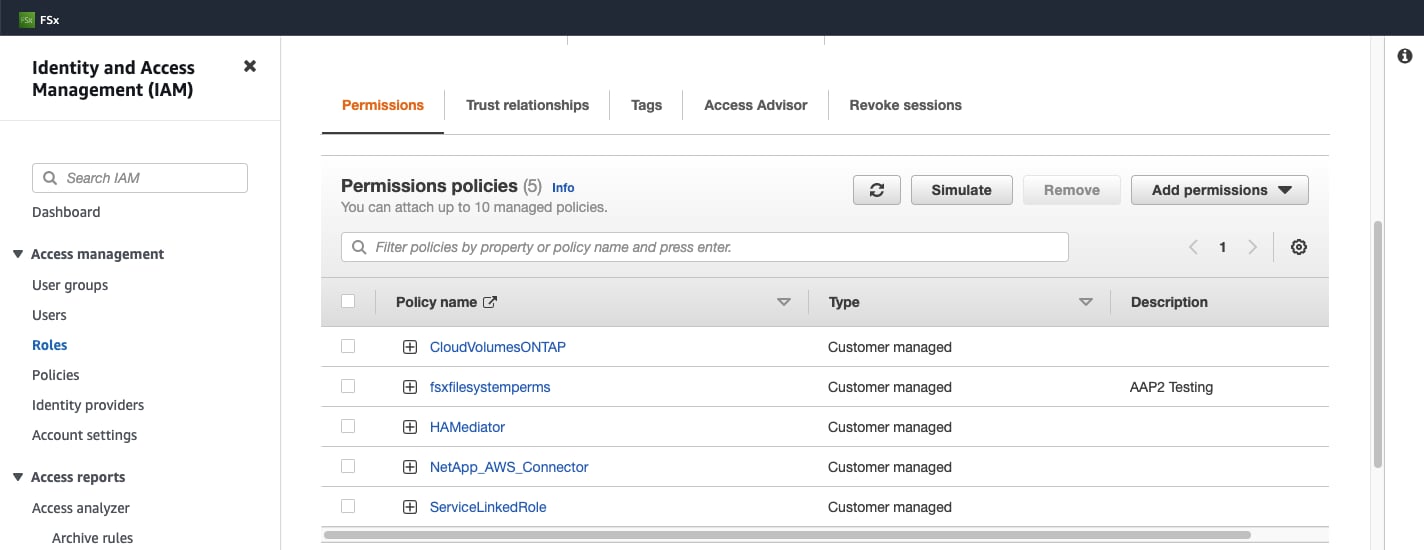Open the table settings gear icon
Viewport: 1424px width, 550px height.
(1299, 247)
